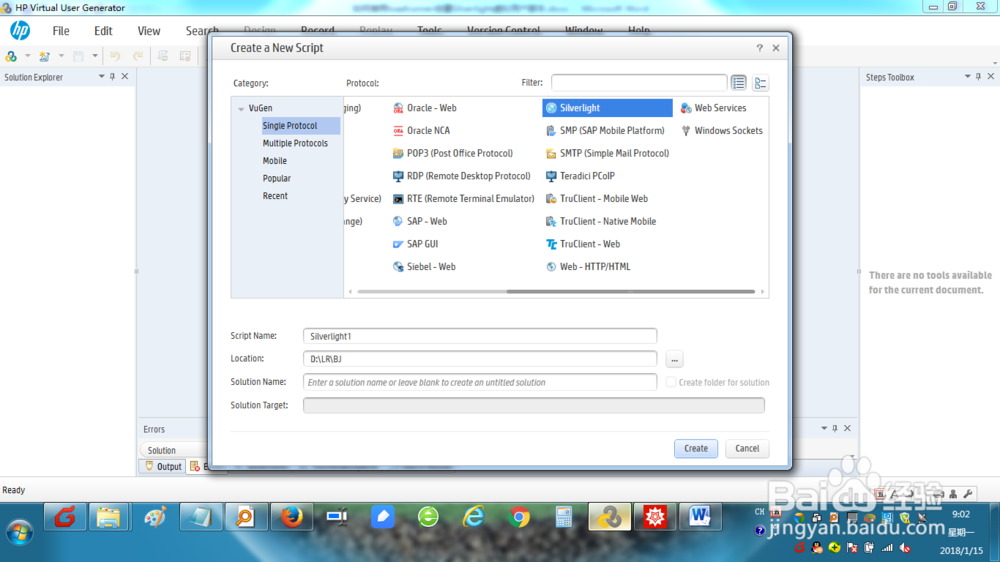This screenshot has height=562, width=1000.
Task: Enable Create folder for solution checkbox
Action: click(x=671, y=382)
